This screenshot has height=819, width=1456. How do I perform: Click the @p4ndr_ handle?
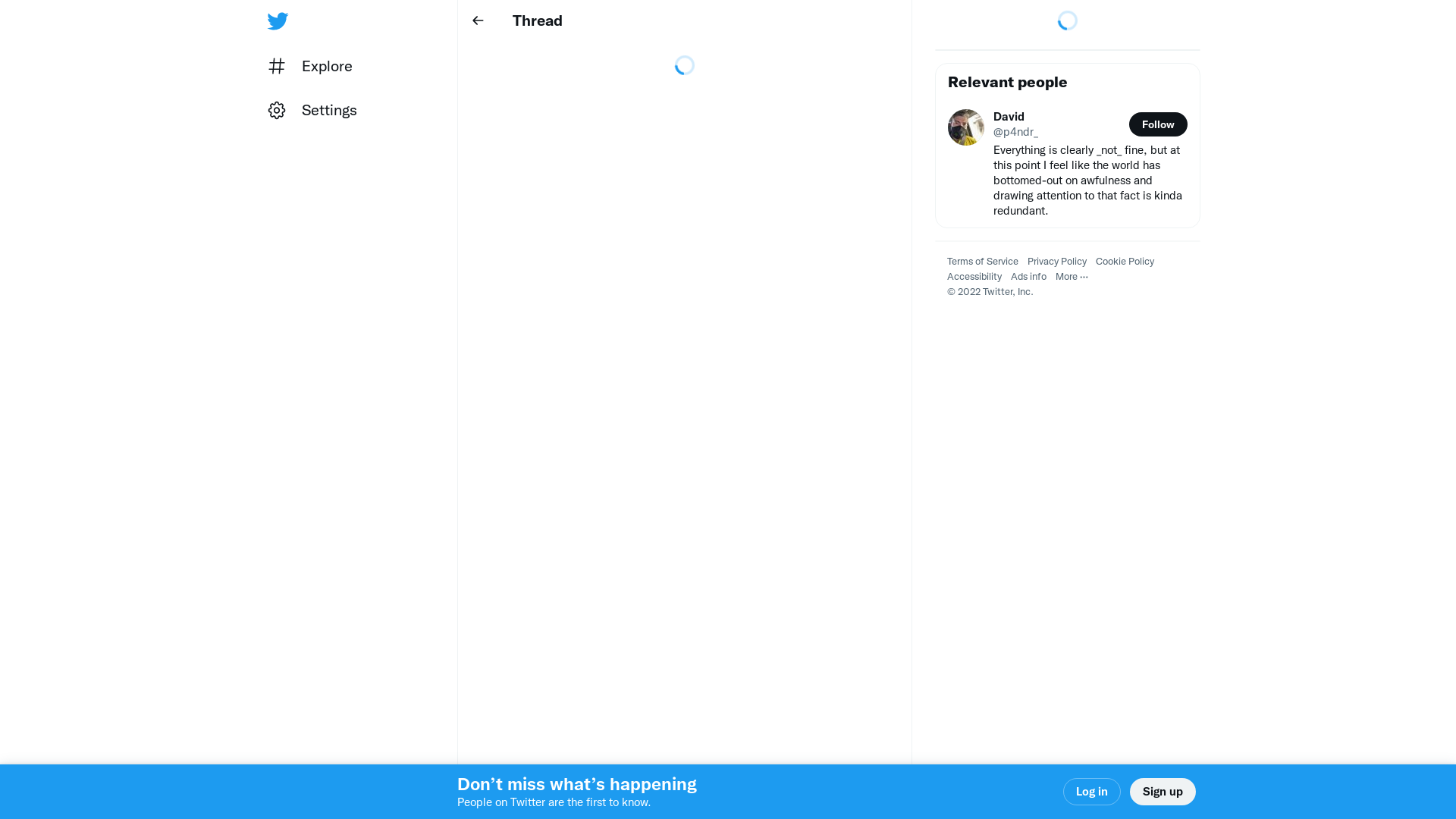tap(1015, 132)
